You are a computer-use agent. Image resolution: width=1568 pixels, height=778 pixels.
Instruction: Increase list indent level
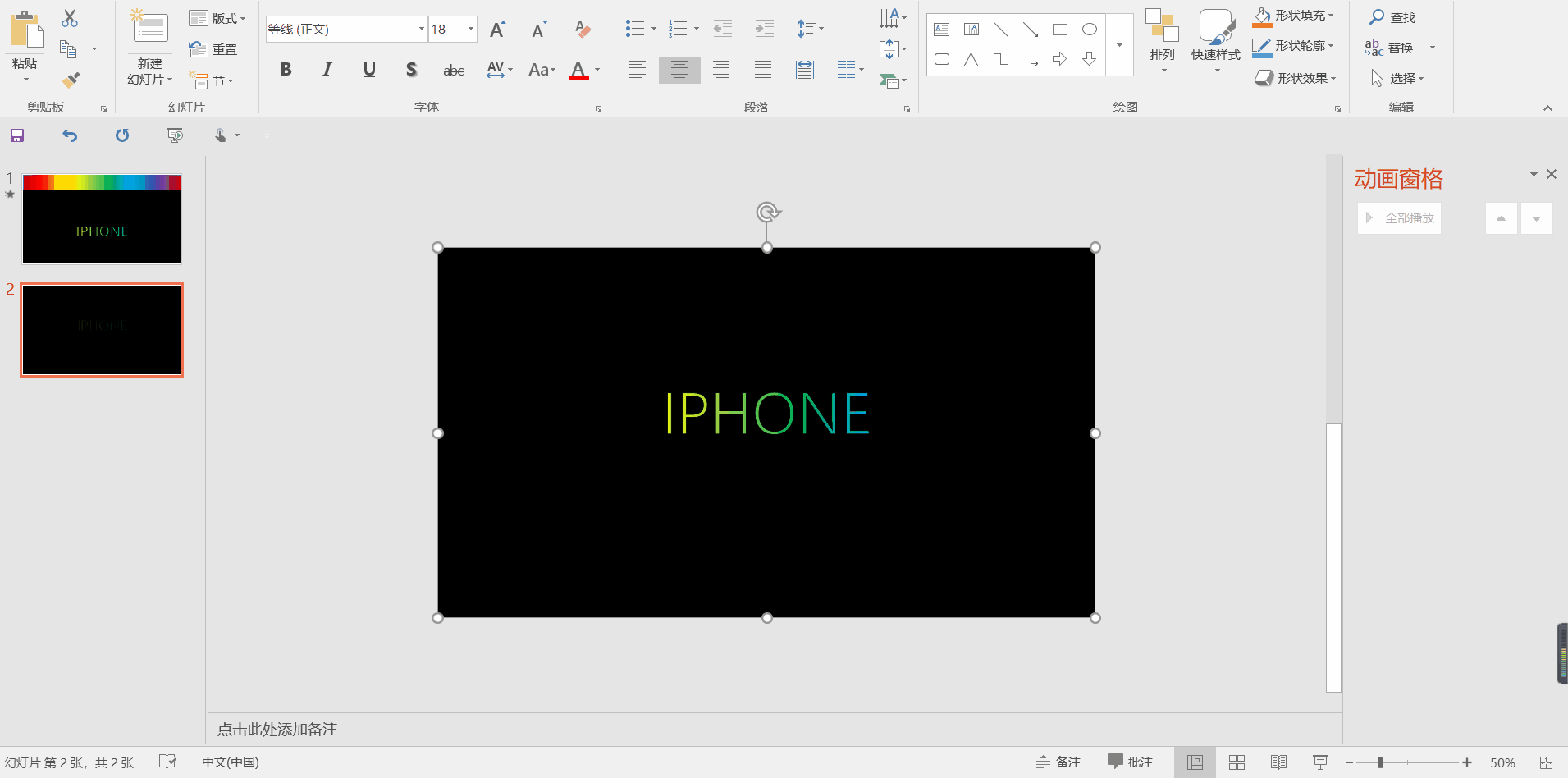point(765,29)
